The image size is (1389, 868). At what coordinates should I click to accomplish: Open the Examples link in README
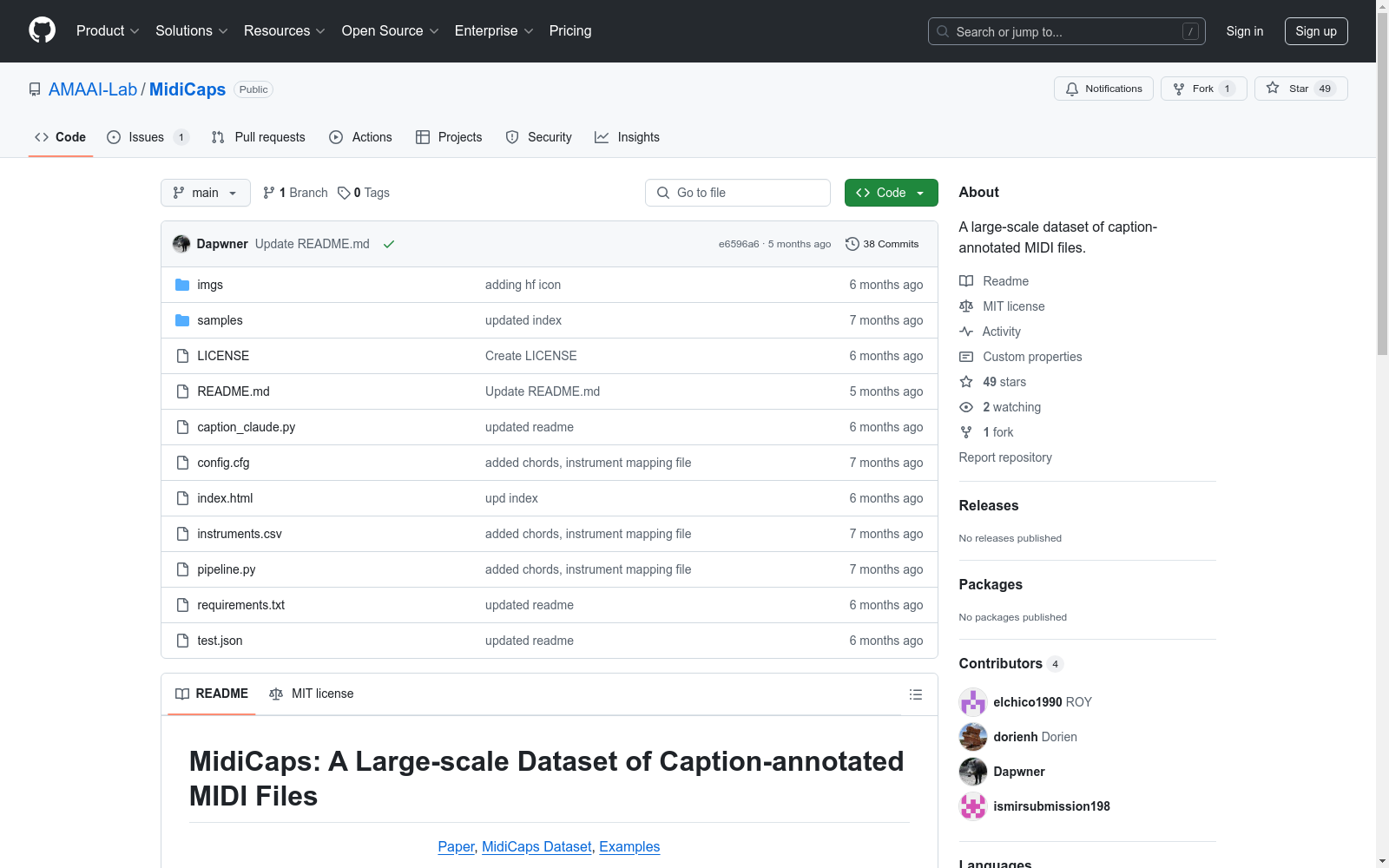click(629, 846)
